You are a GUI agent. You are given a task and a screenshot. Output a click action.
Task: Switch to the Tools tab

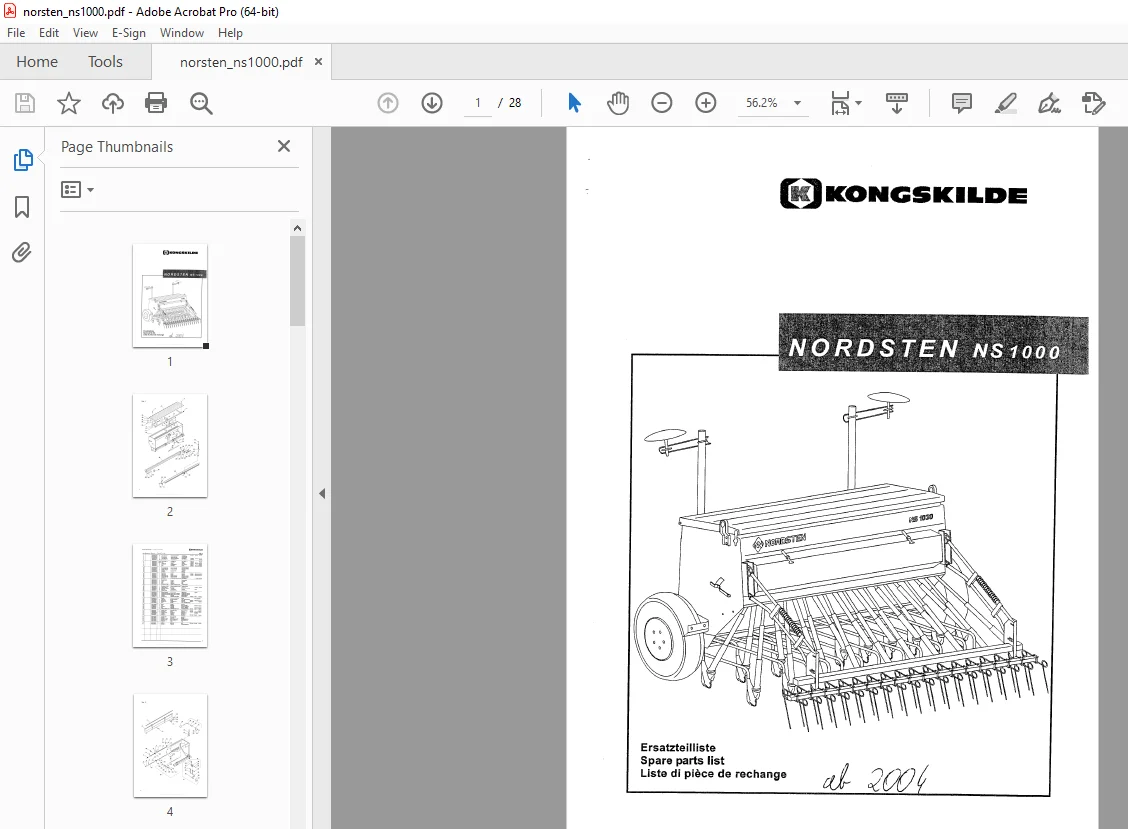tap(105, 62)
